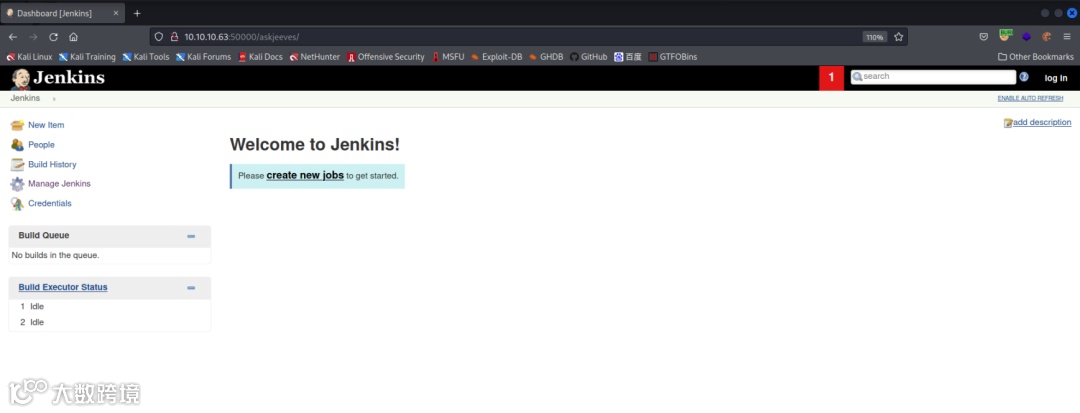Click the add description notepad icon
The image size is (1080, 413).
click(x=1008, y=123)
